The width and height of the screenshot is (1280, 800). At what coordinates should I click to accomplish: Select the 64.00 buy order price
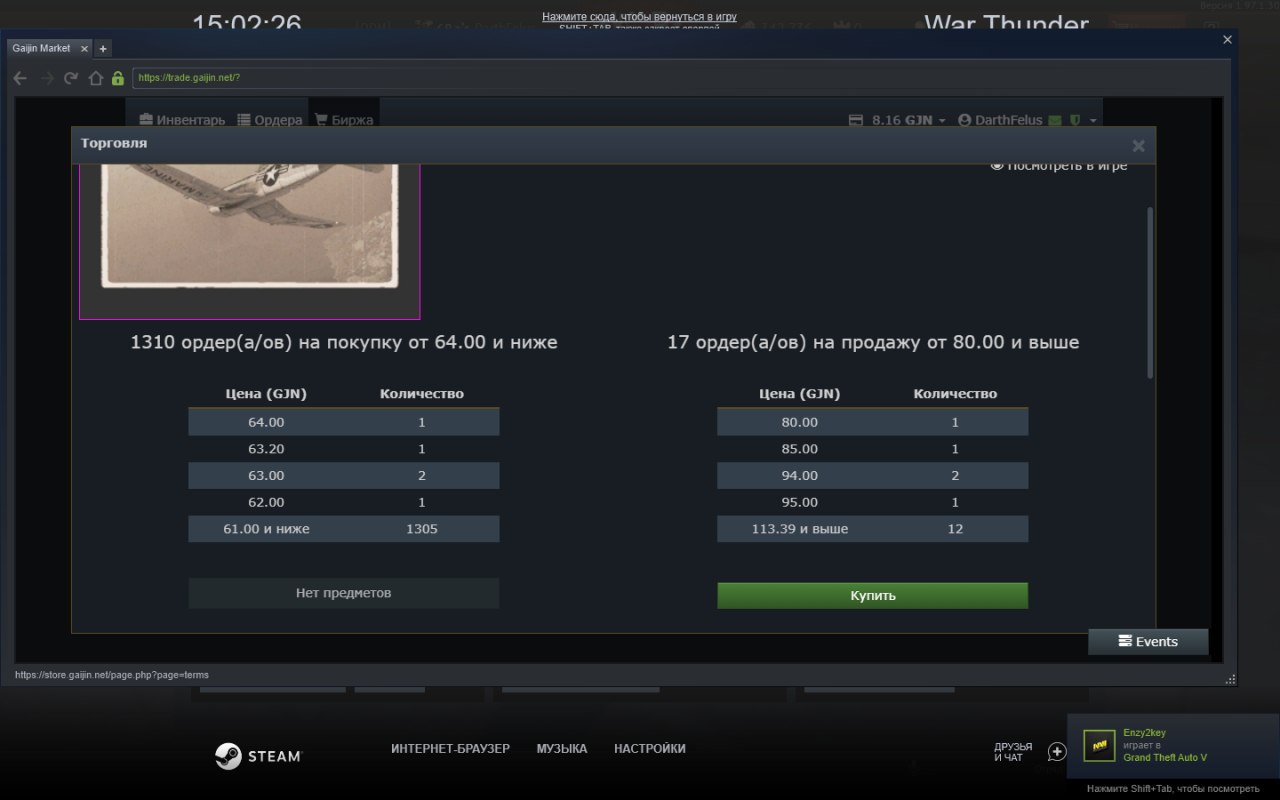pyautogui.click(x=266, y=422)
